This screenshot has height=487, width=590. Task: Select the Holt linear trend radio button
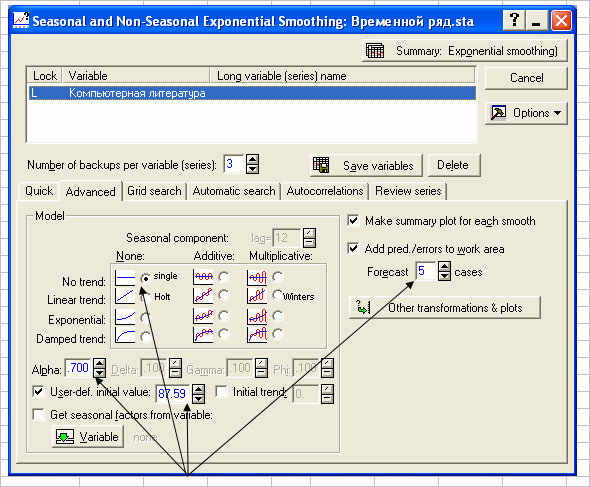(x=145, y=297)
